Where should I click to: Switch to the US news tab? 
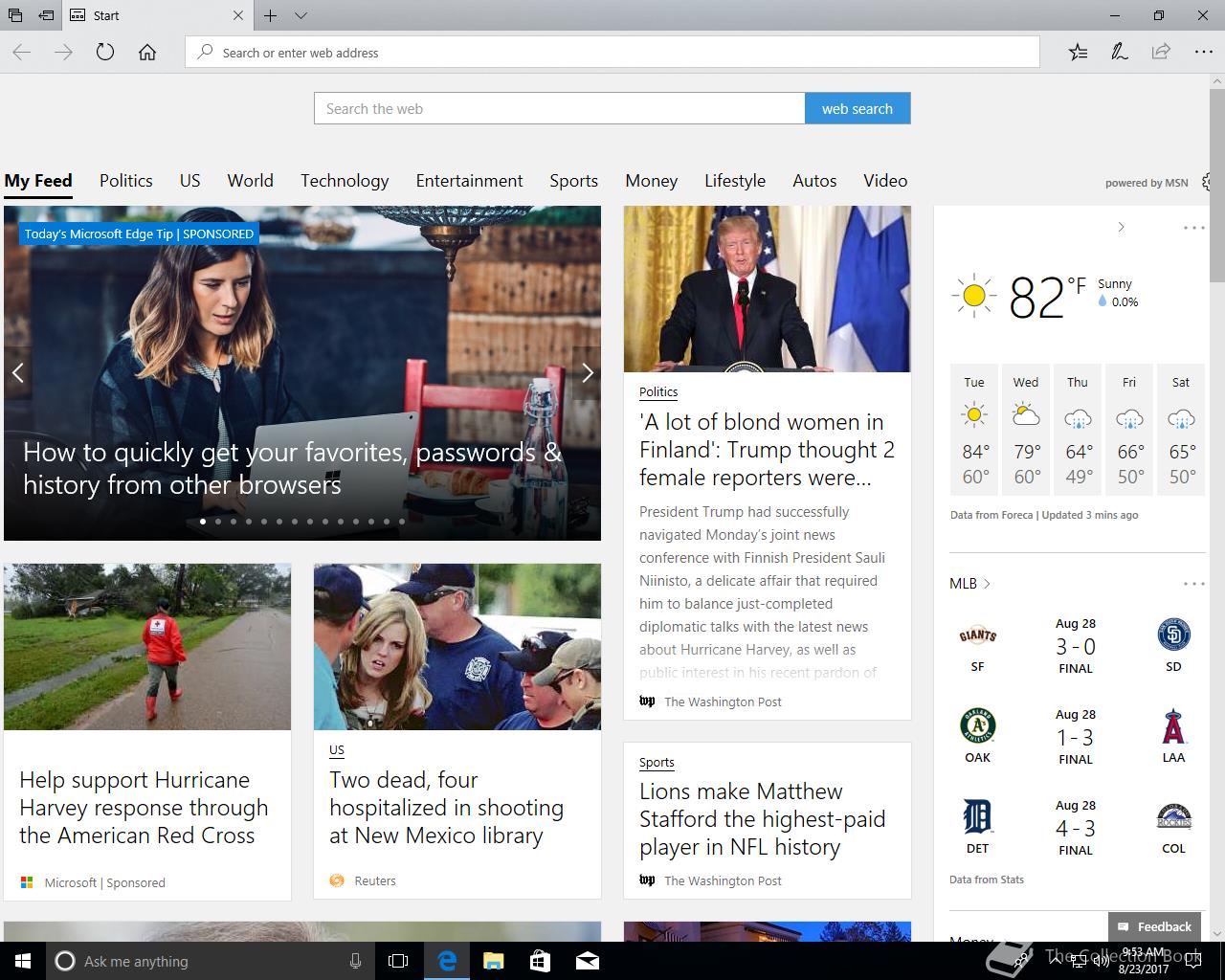pos(189,181)
